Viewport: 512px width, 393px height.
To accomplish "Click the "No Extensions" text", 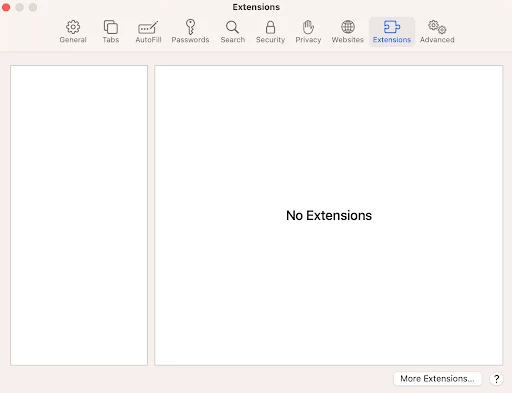I will tap(329, 215).
